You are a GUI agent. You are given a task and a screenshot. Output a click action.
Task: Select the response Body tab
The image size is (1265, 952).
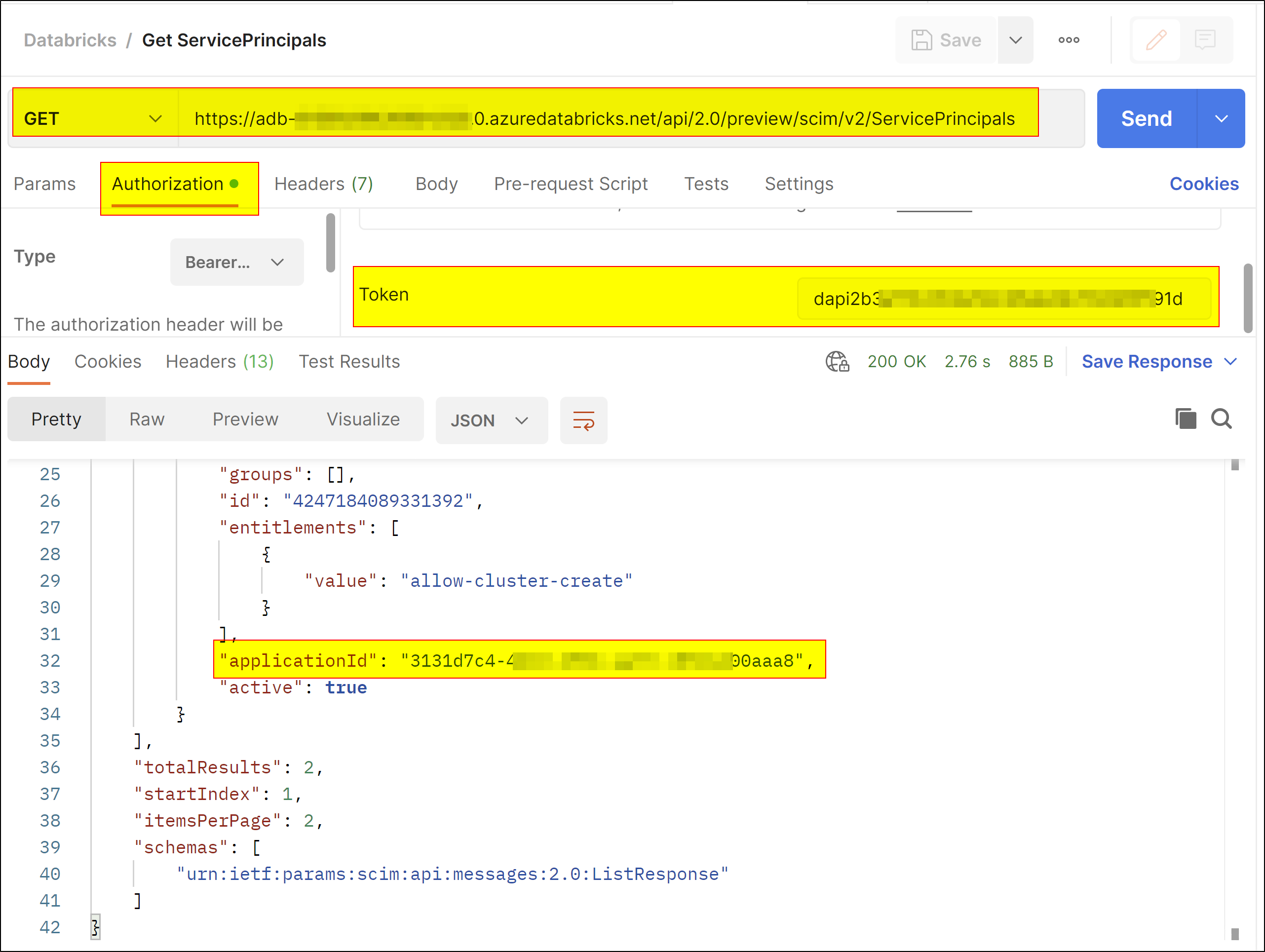[29, 362]
